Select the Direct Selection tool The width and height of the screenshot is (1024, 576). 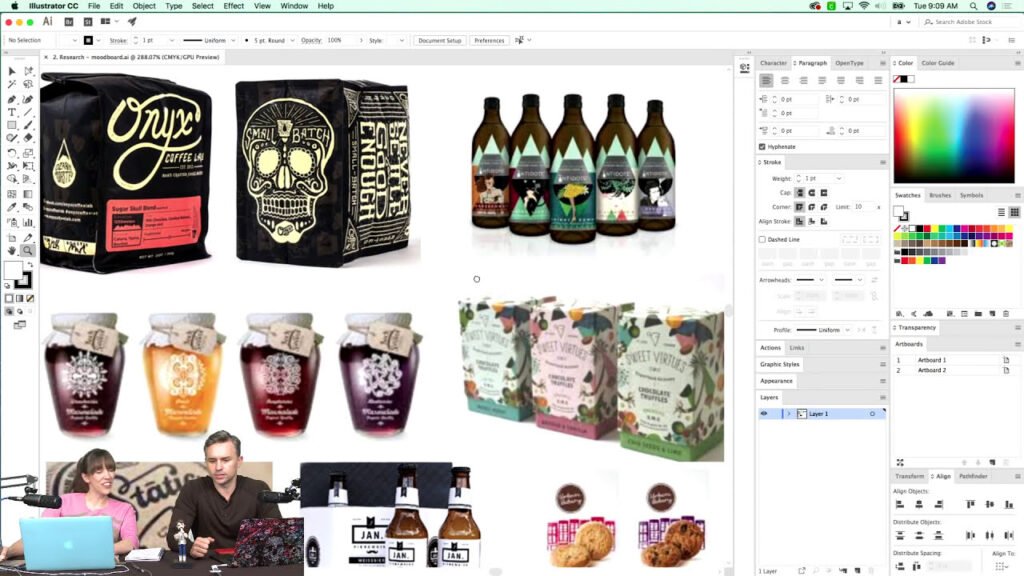[x=28, y=71]
